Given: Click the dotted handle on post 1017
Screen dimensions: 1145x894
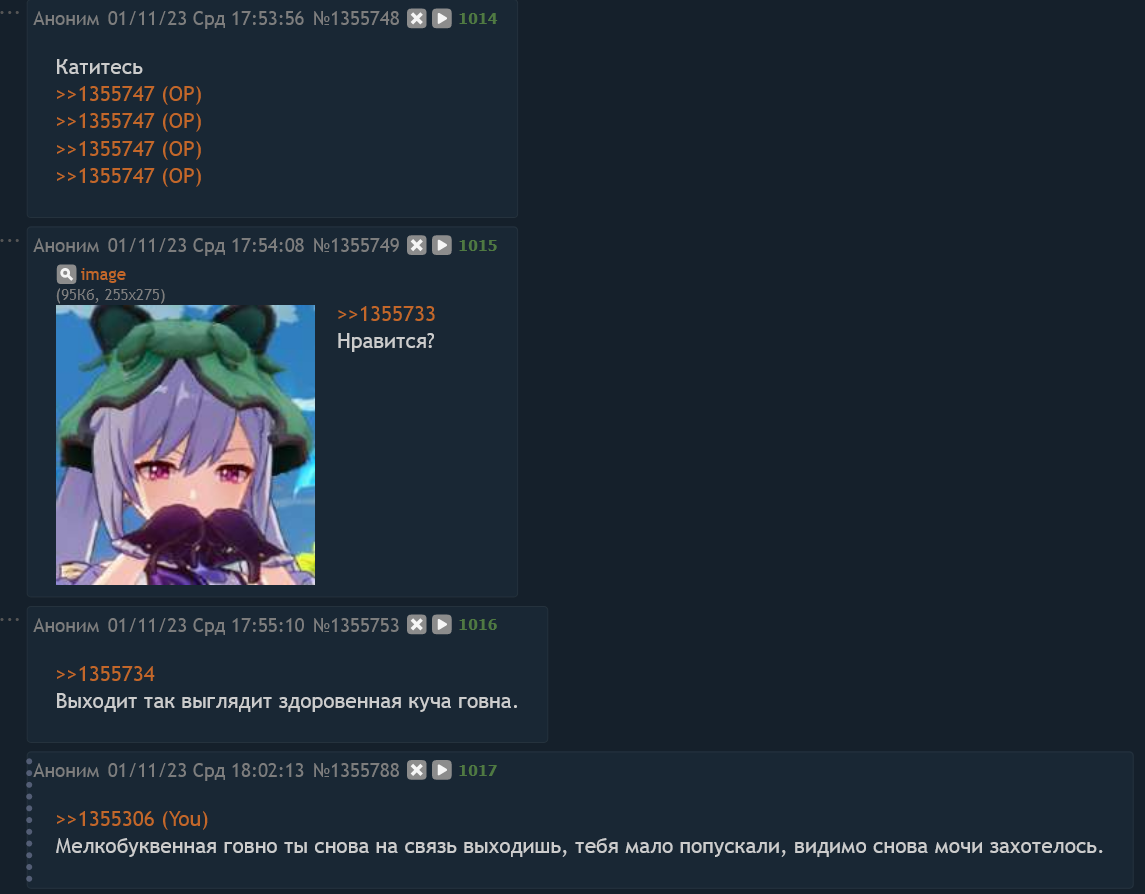Looking at the screenshot, I should tap(29, 821).
